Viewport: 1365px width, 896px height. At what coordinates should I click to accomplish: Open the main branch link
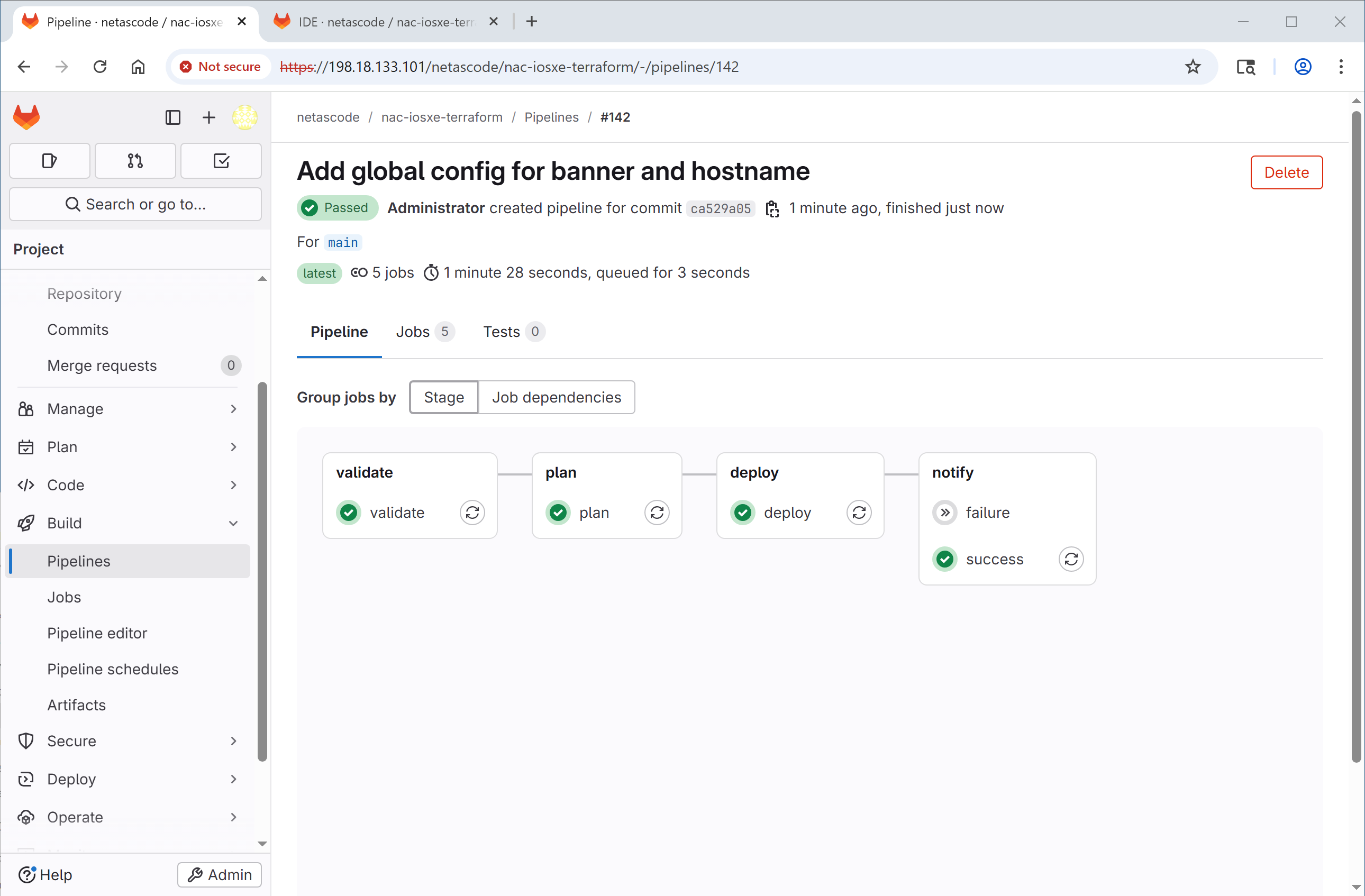[x=343, y=242]
